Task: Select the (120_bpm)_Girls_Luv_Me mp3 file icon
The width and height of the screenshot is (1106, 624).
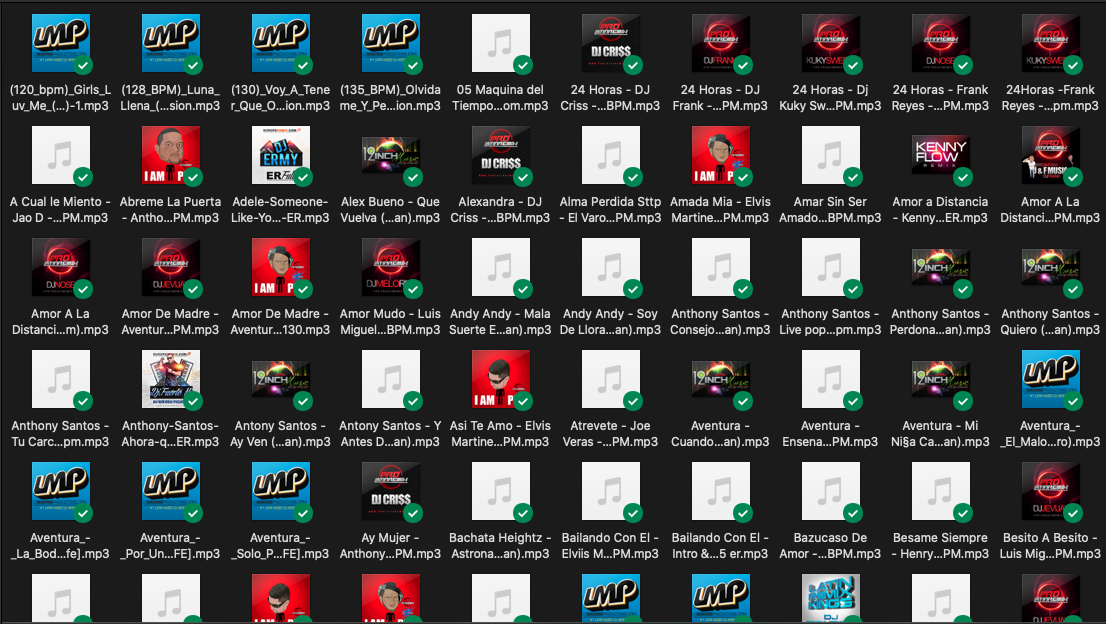Action: coord(60,44)
